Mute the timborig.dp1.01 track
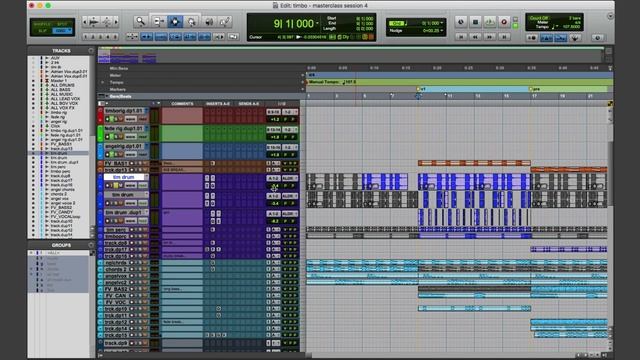 pos(120,119)
